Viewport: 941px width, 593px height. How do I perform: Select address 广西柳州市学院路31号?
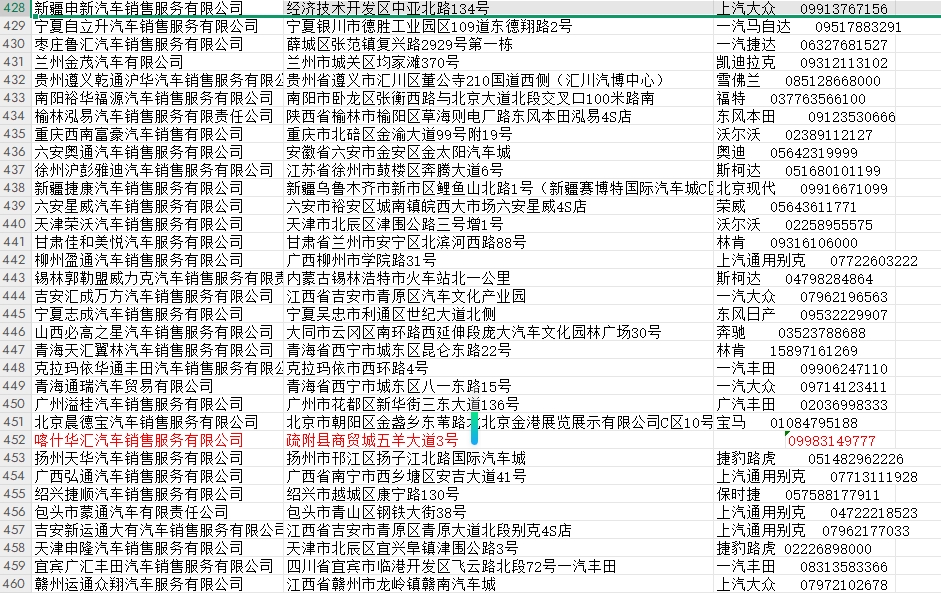[x=361, y=260]
